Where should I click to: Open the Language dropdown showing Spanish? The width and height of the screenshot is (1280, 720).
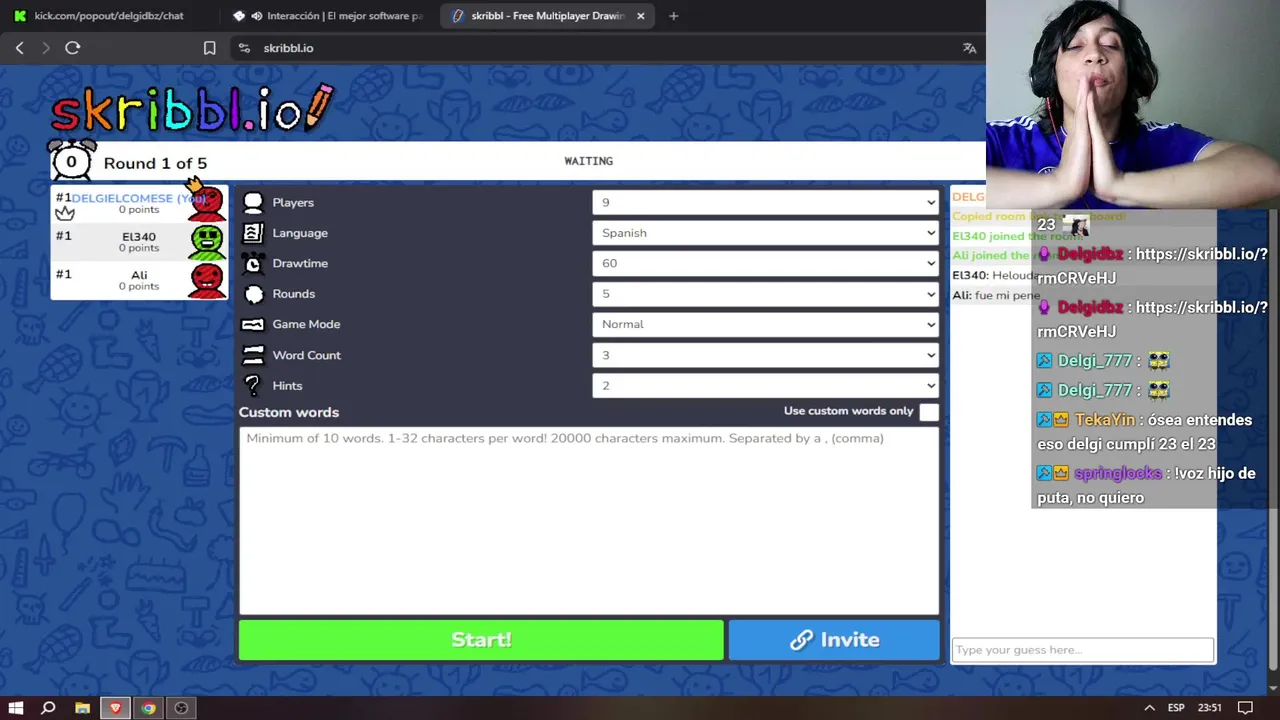coord(766,233)
